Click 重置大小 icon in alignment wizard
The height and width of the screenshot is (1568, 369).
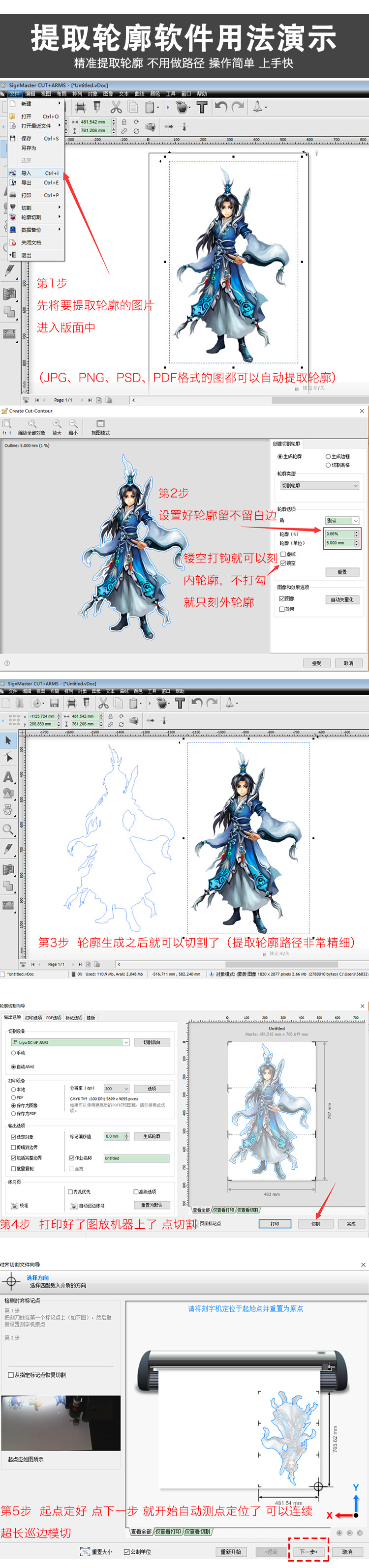coord(85,1552)
